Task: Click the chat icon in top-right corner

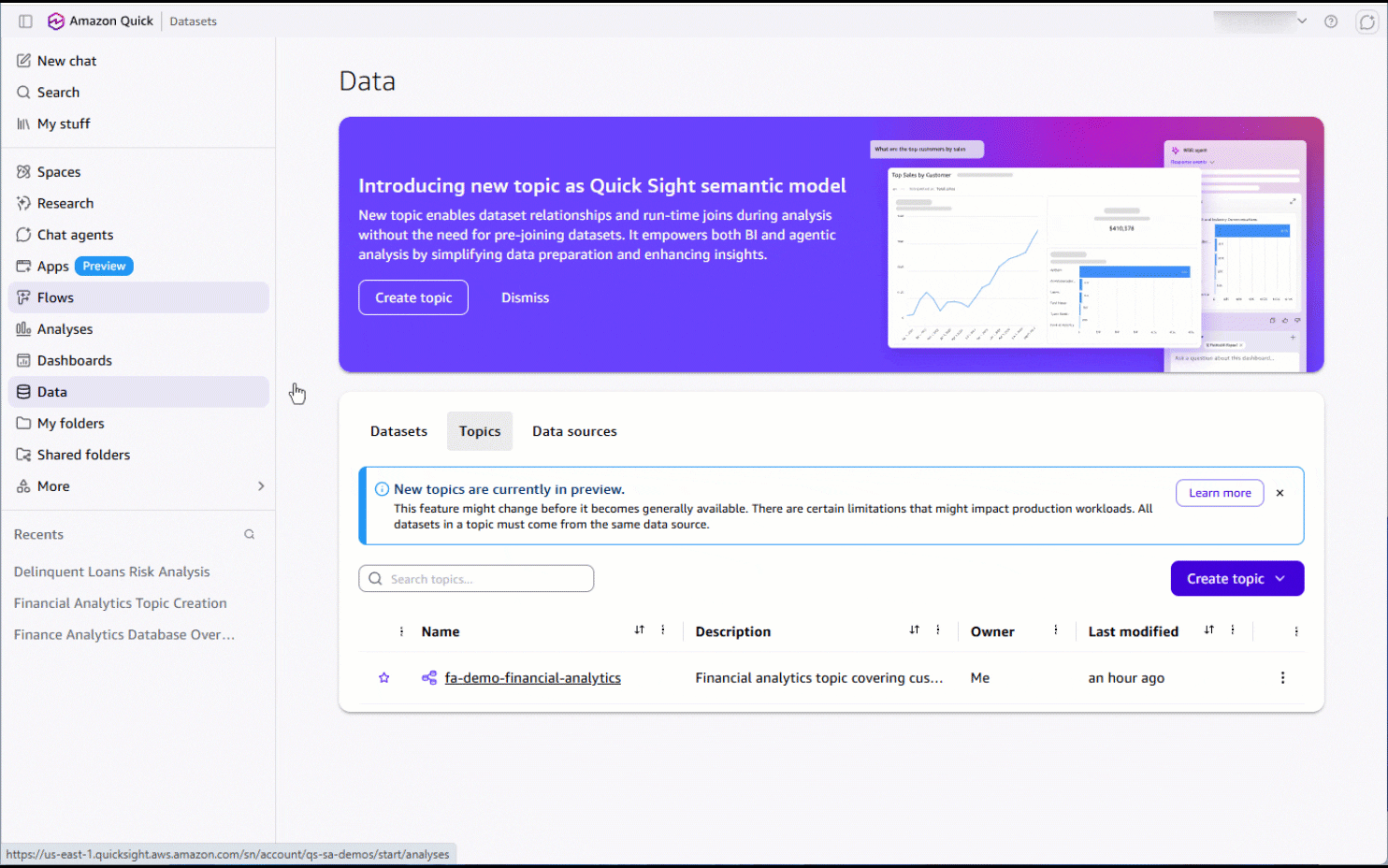Action: point(1366,22)
